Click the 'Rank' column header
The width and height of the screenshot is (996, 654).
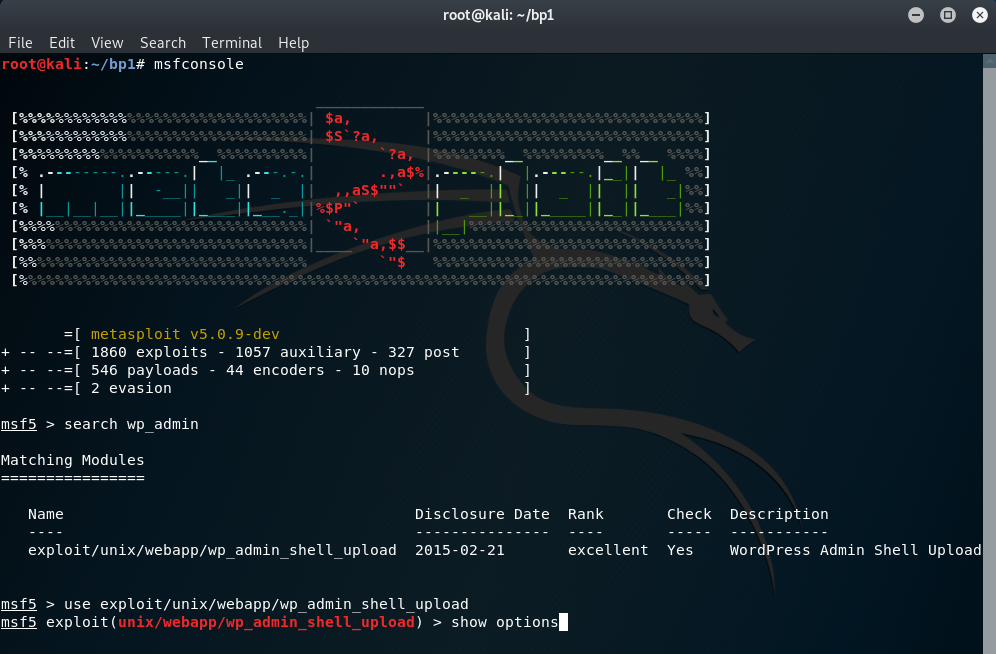point(586,514)
